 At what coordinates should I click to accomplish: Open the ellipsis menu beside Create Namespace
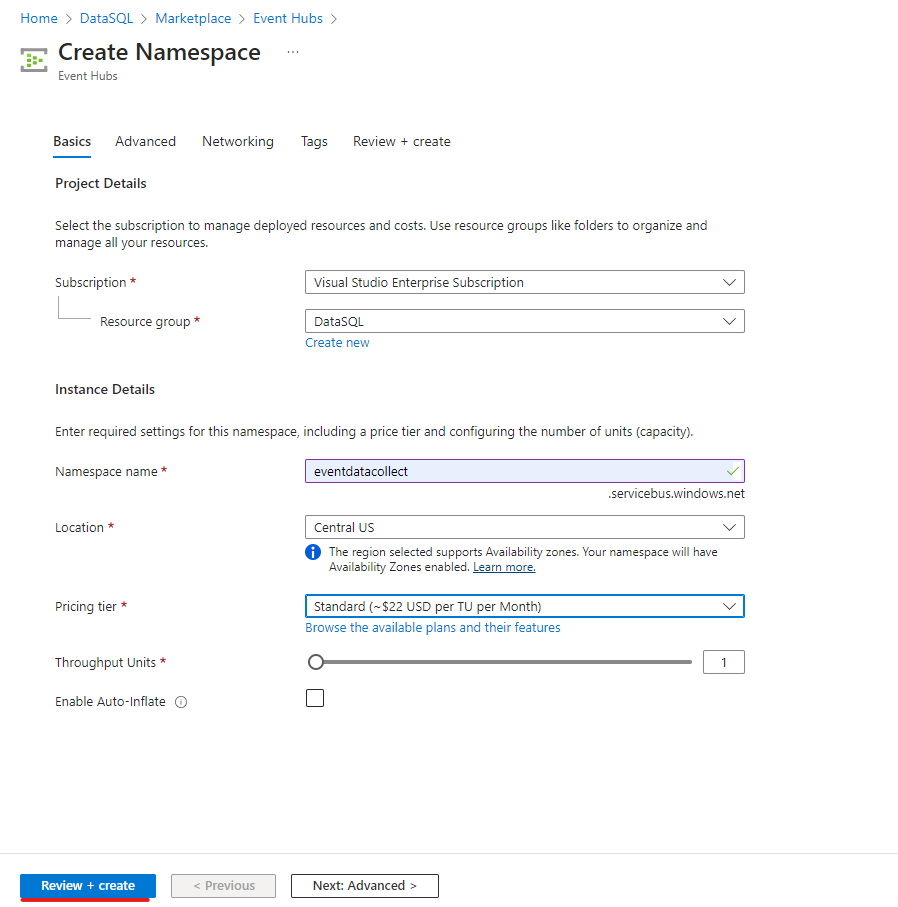pyautogui.click(x=293, y=52)
